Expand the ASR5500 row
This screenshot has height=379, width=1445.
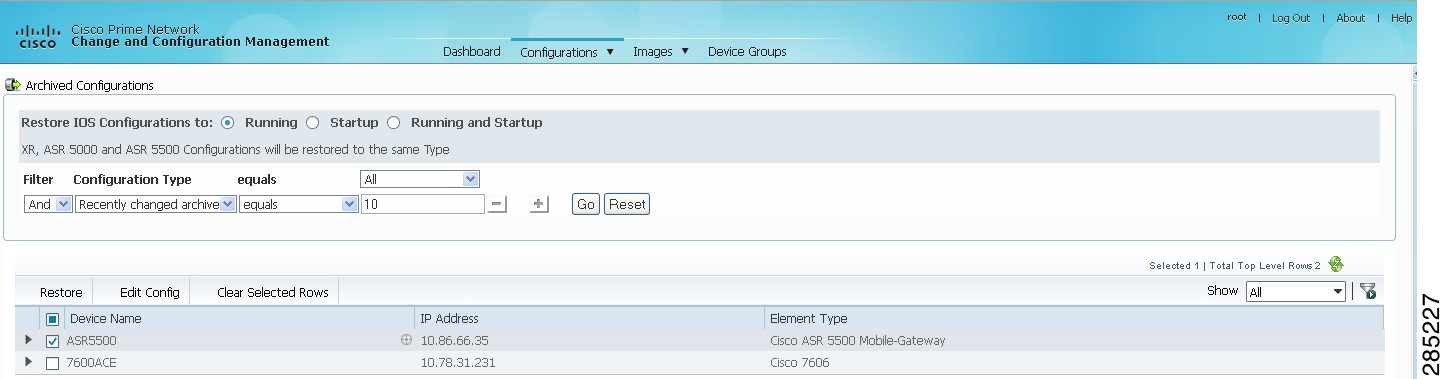click(28, 340)
